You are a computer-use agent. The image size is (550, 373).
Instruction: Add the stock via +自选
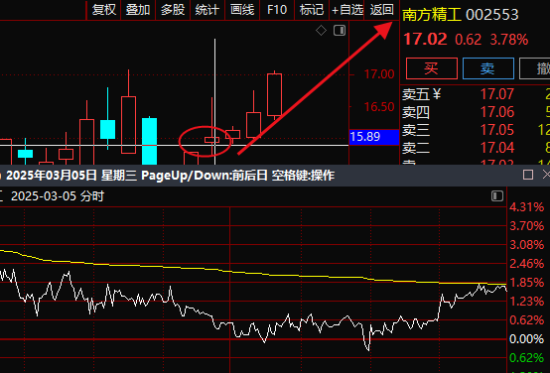coord(347,10)
